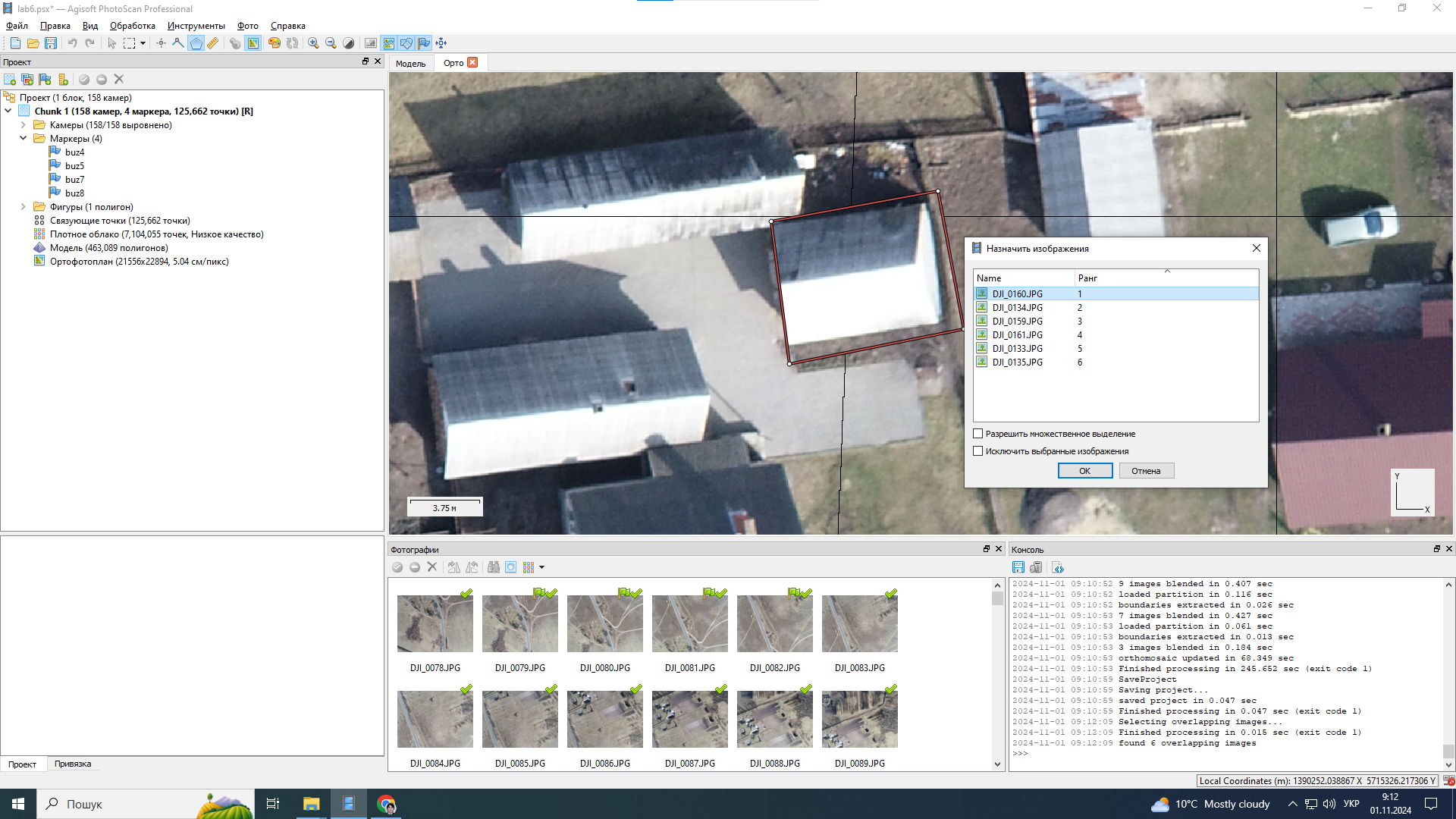The image size is (1456, 819).
Task: Toggle the Show Shapes icon in toolbar
Action: tap(406, 43)
